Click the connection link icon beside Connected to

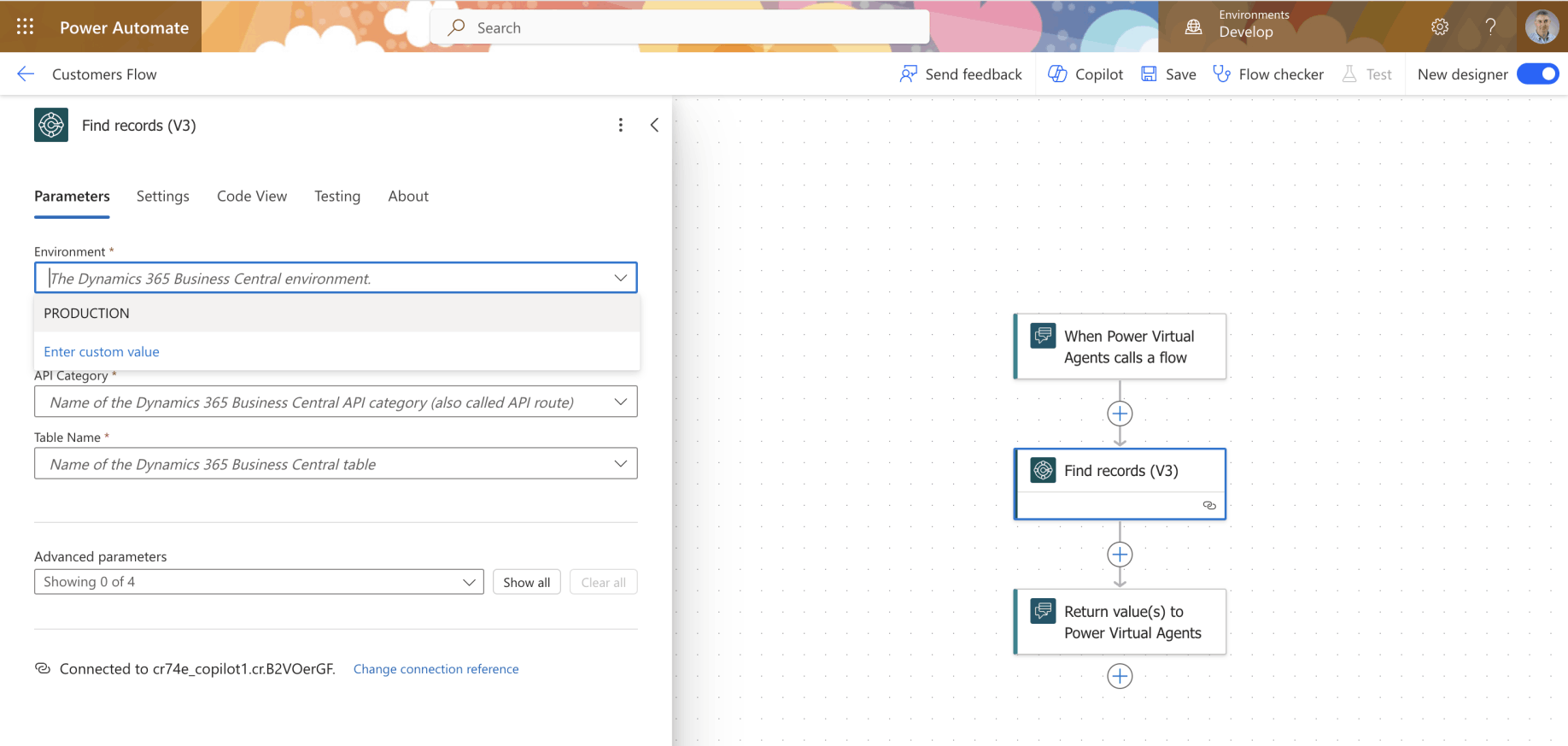point(43,668)
